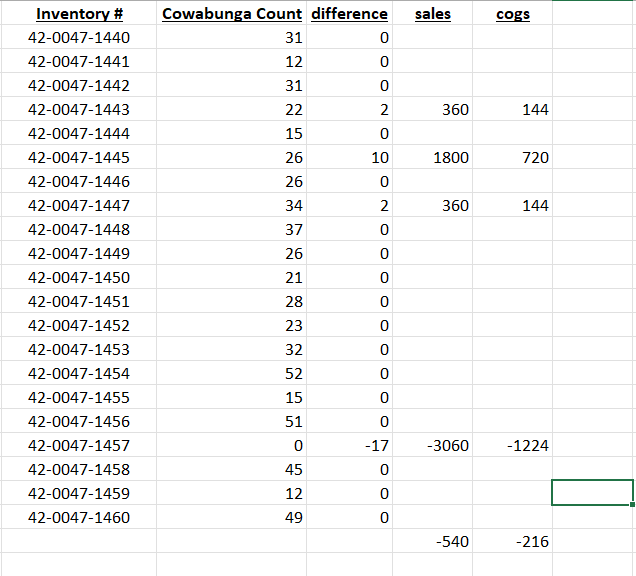
Task: Click inventory cell 42-0047-1459
Action: point(79,493)
